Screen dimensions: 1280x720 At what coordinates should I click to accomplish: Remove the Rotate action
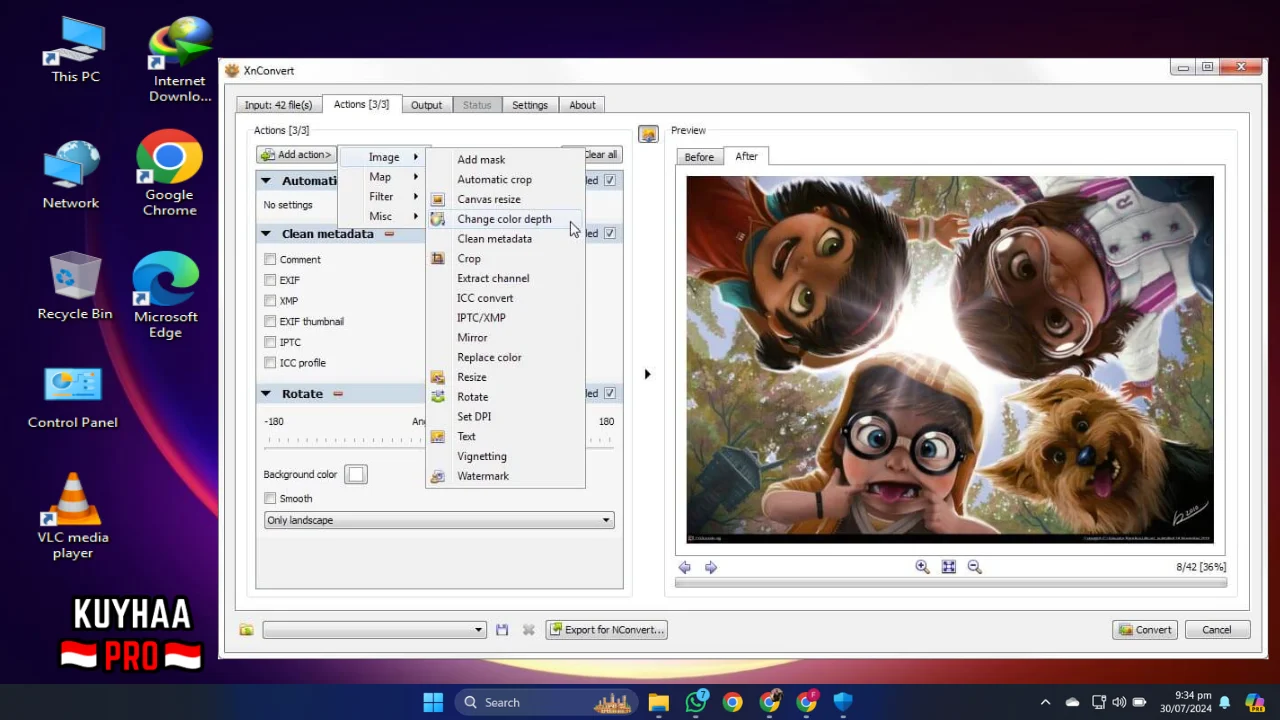click(x=338, y=394)
